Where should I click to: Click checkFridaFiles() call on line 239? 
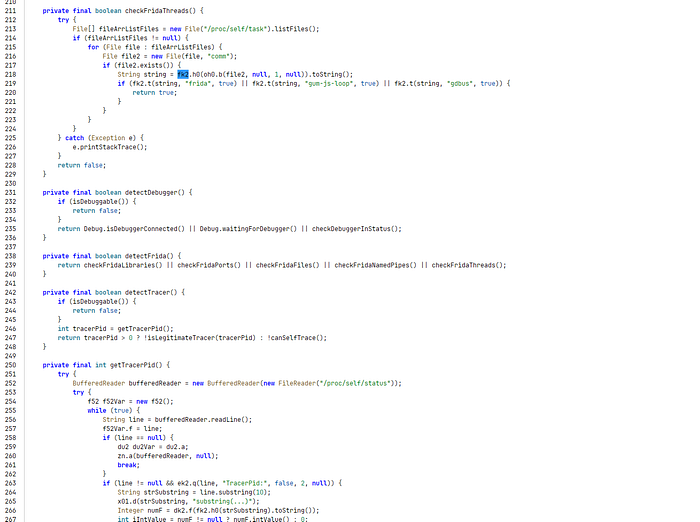(288, 265)
